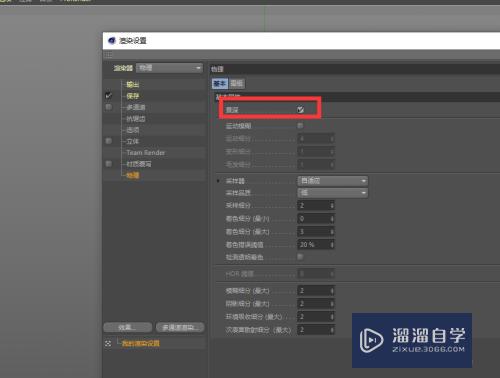Select 多通道 in the settings list
The image size is (500, 378).
point(136,107)
